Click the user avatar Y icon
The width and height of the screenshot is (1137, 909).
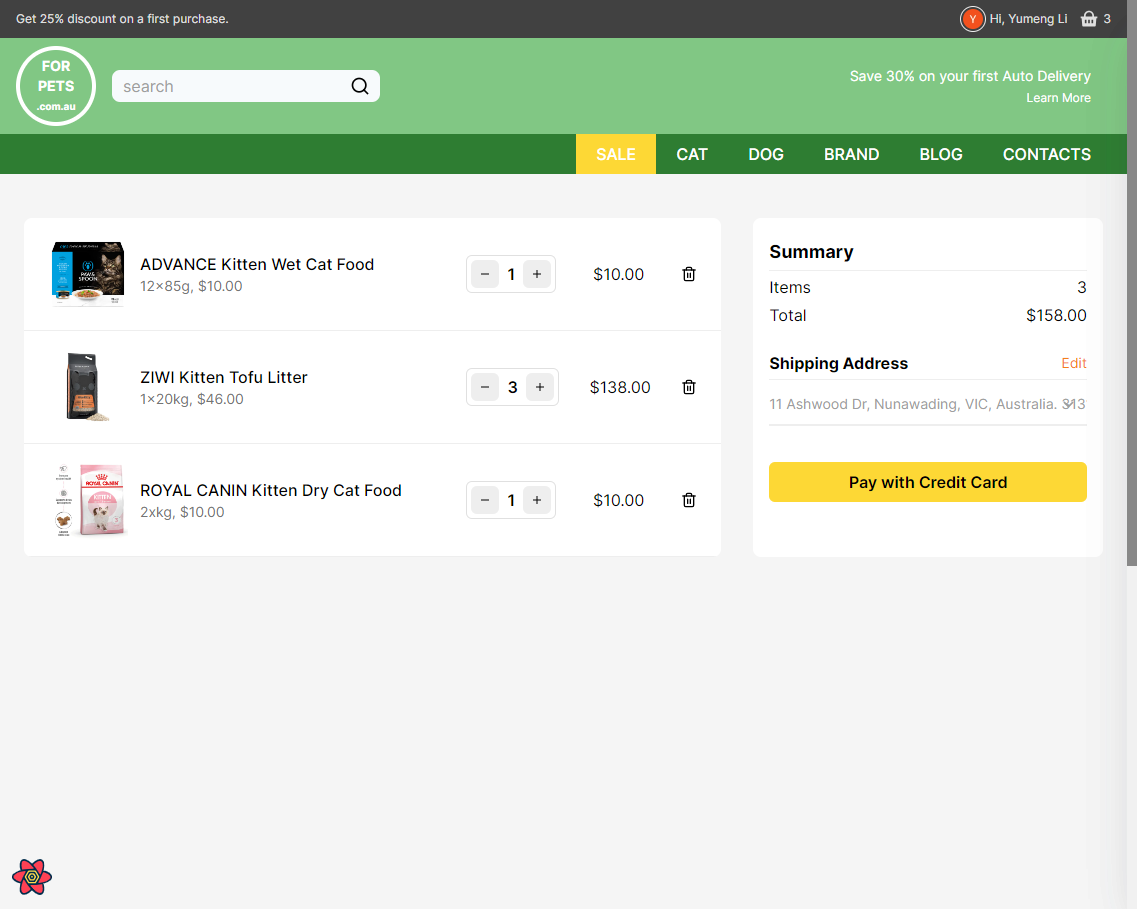pyautogui.click(x=972, y=19)
